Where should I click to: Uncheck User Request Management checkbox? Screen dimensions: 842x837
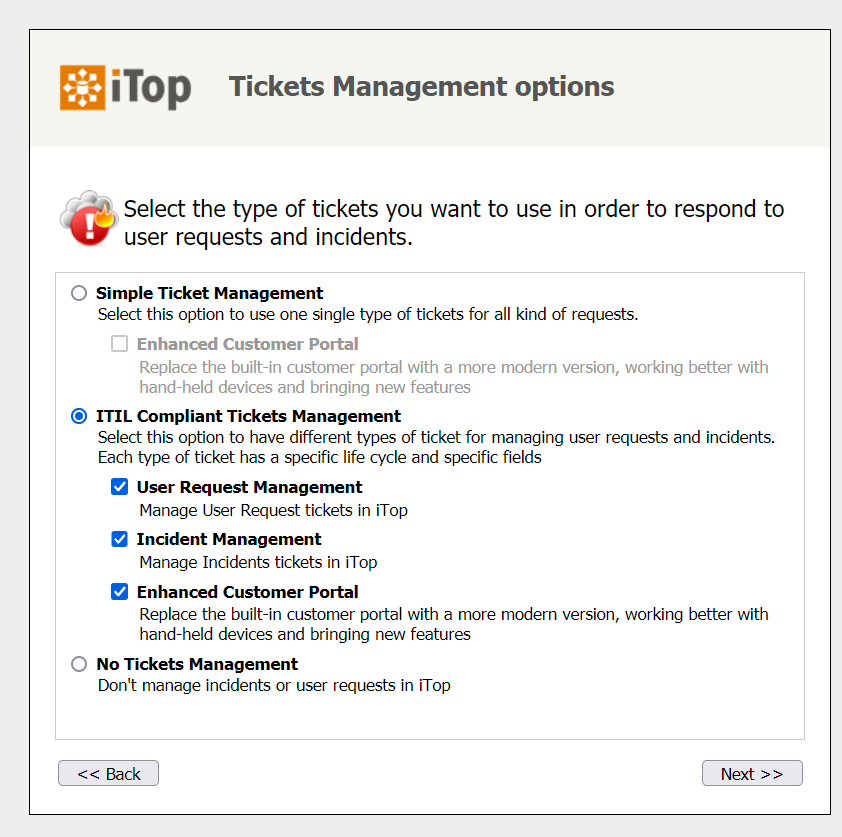point(120,487)
